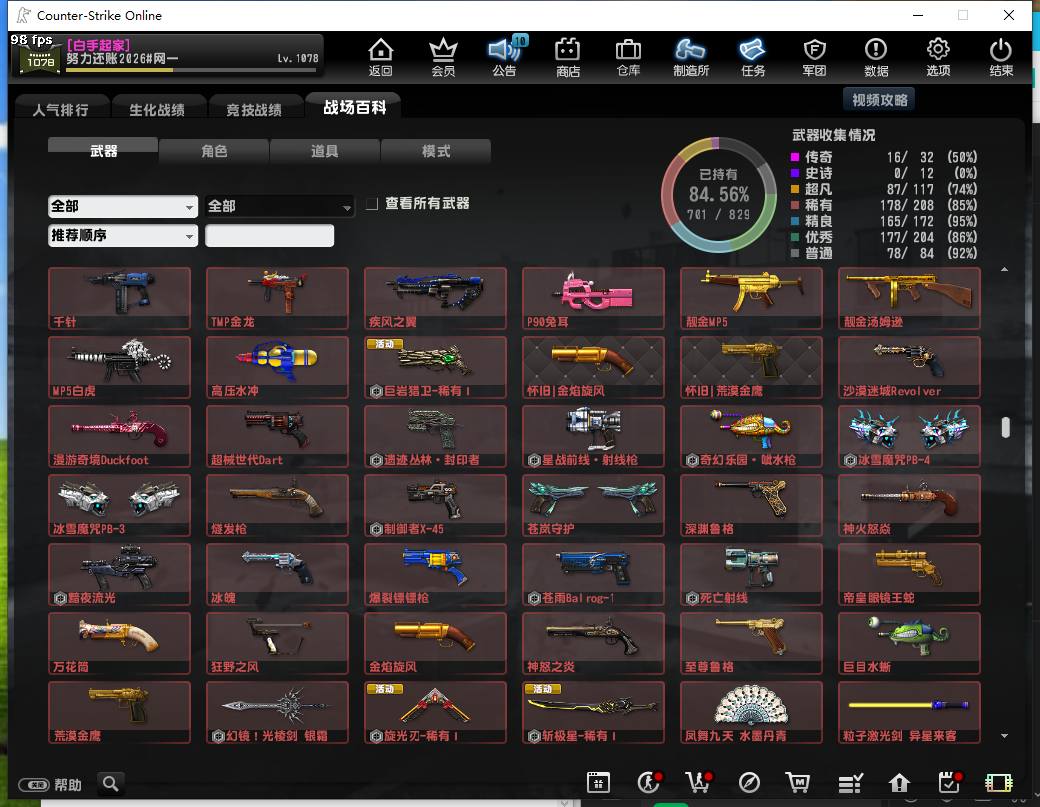
Task: Click the list with checkmark icon
Action: pos(850,782)
